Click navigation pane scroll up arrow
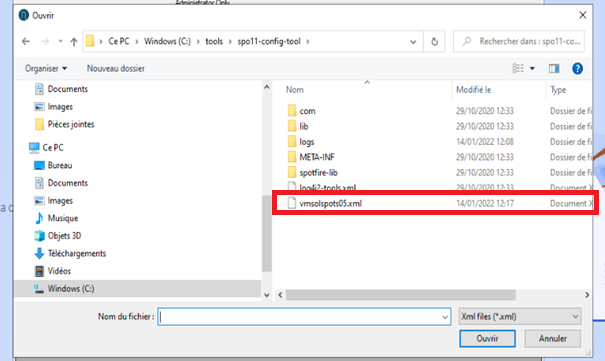Image resolution: width=605 pixels, height=361 pixels. (x=267, y=87)
